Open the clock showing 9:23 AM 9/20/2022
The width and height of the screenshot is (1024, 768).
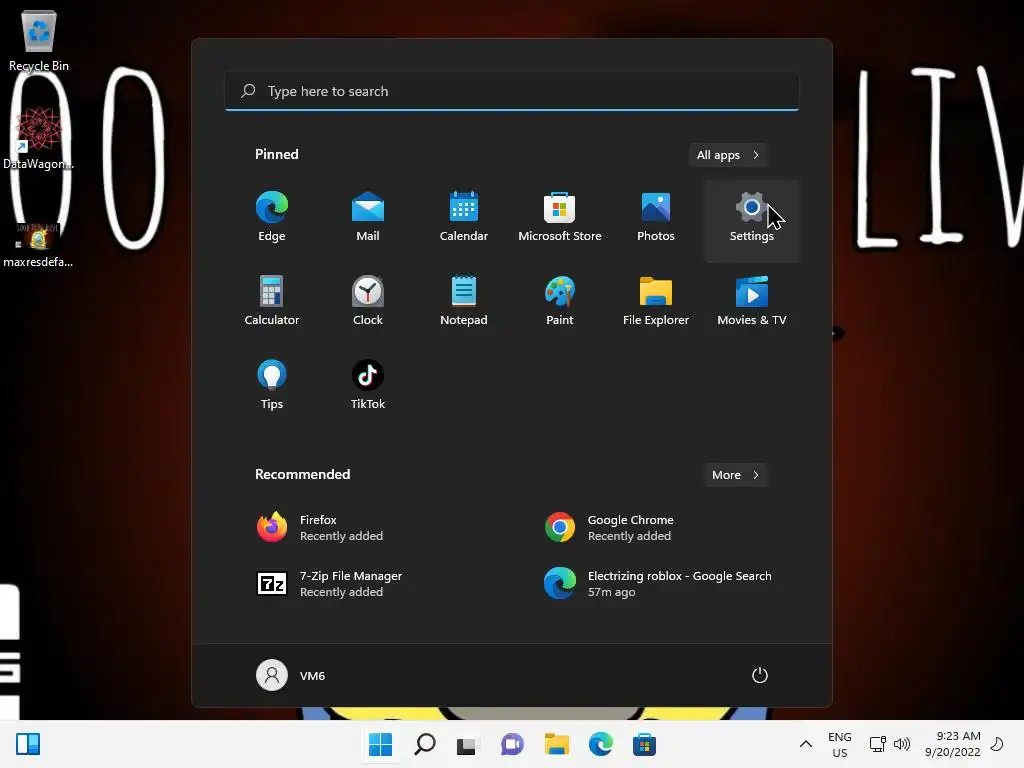point(952,744)
